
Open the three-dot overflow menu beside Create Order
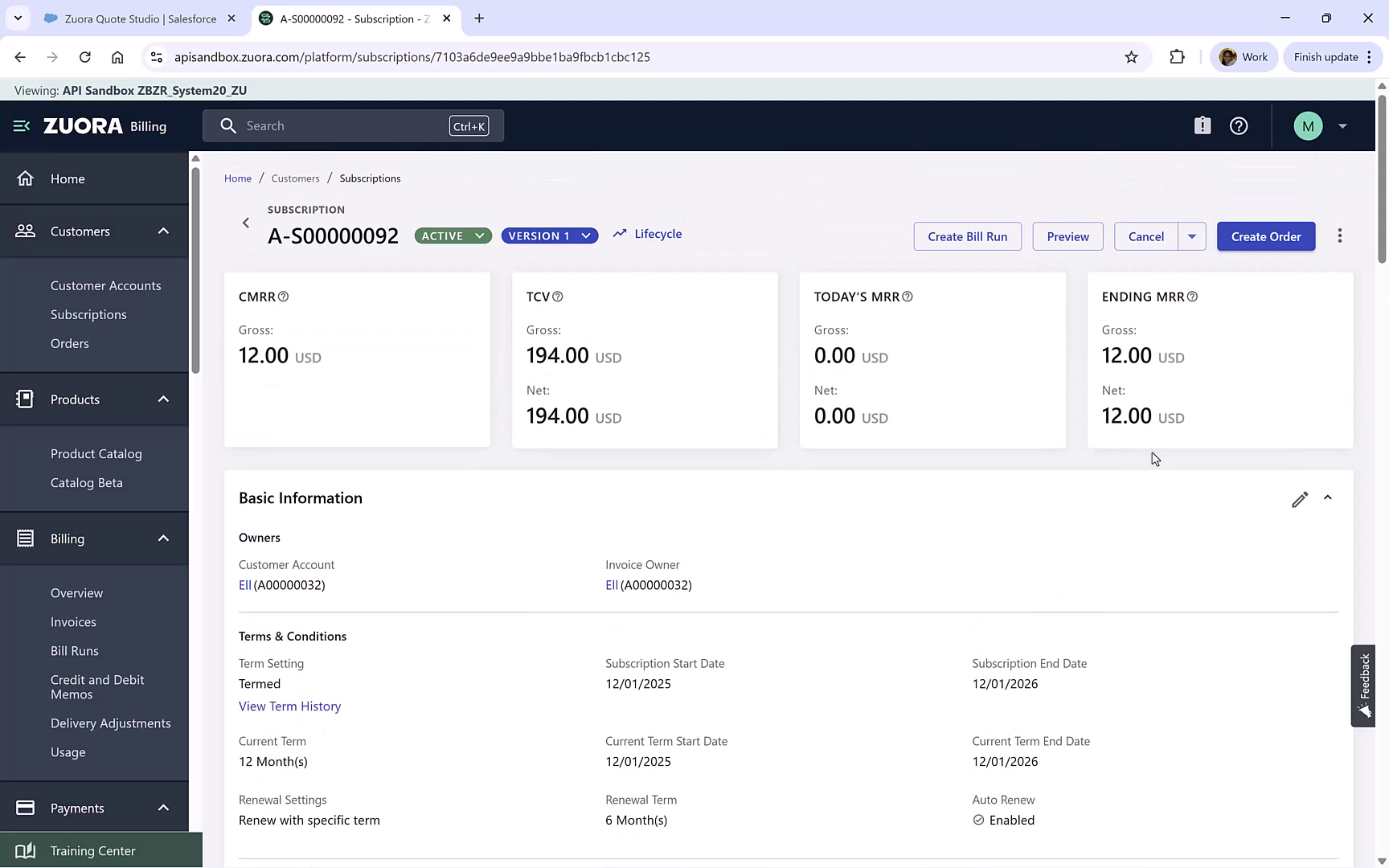pos(1340,235)
